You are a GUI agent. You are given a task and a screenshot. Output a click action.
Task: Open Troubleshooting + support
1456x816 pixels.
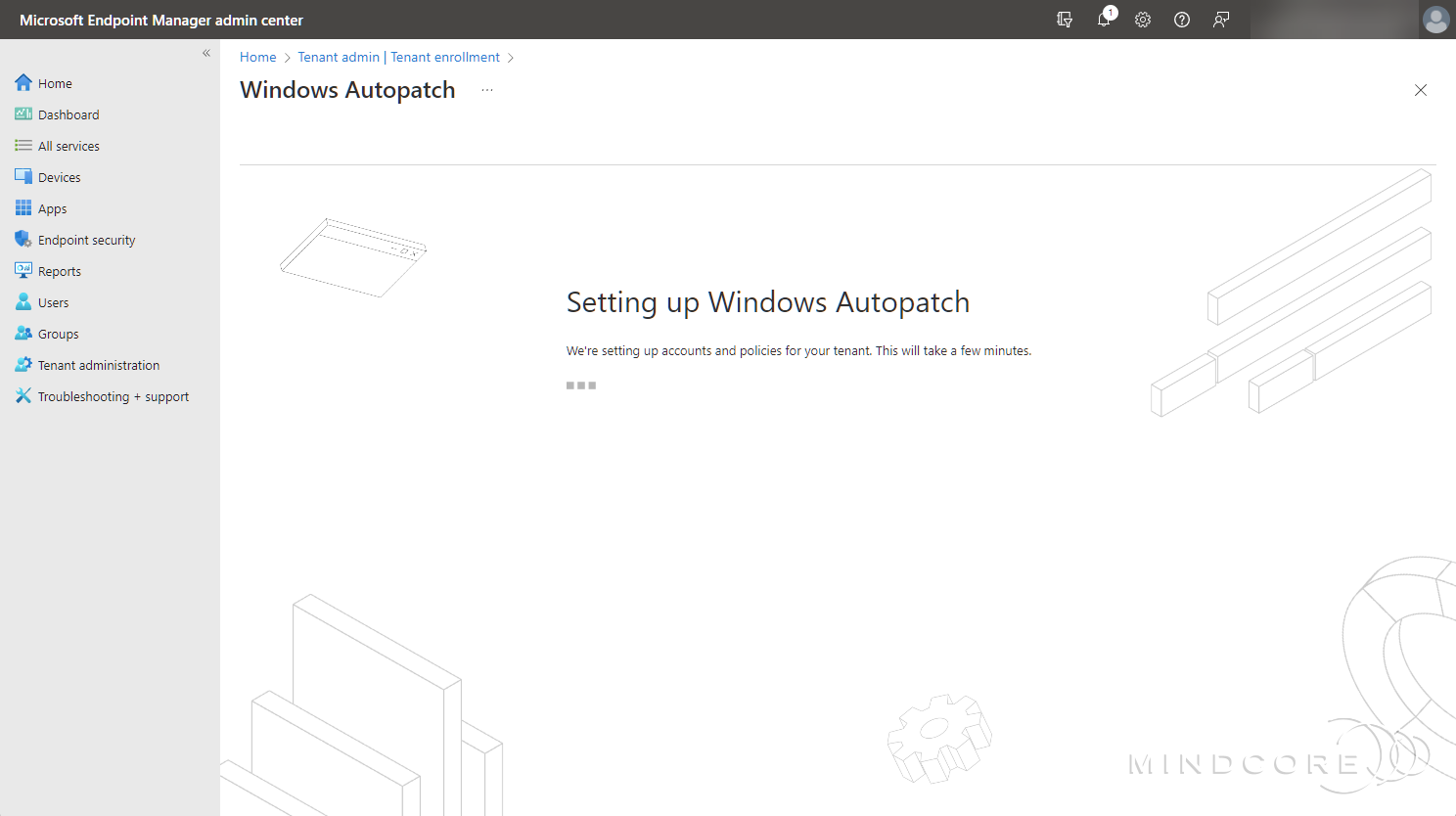tap(113, 395)
